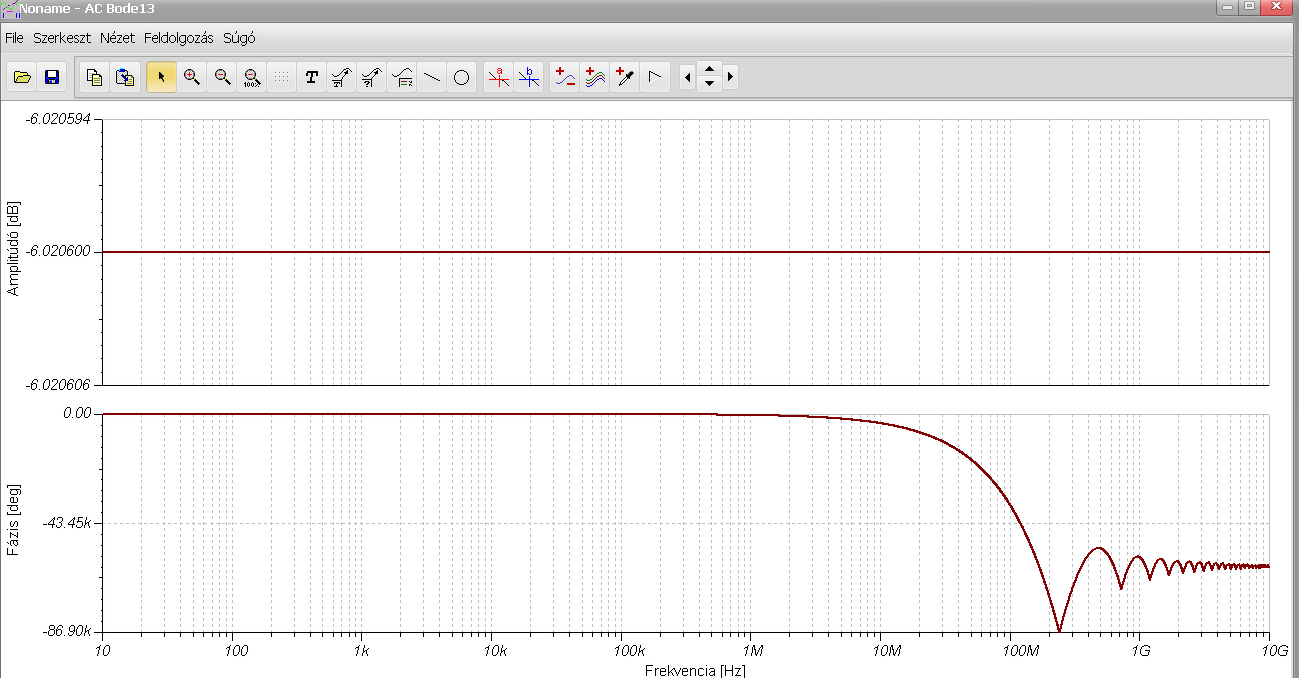This screenshot has height=678, width=1299.
Task: Click the up arrow navigation button
Action: click(x=709, y=69)
